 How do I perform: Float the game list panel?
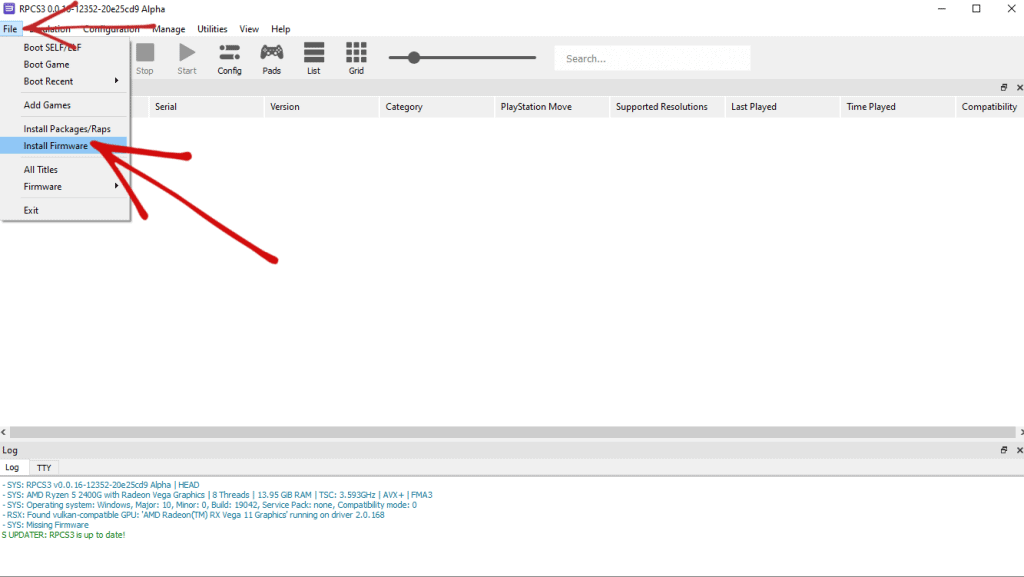(x=1004, y=88)
